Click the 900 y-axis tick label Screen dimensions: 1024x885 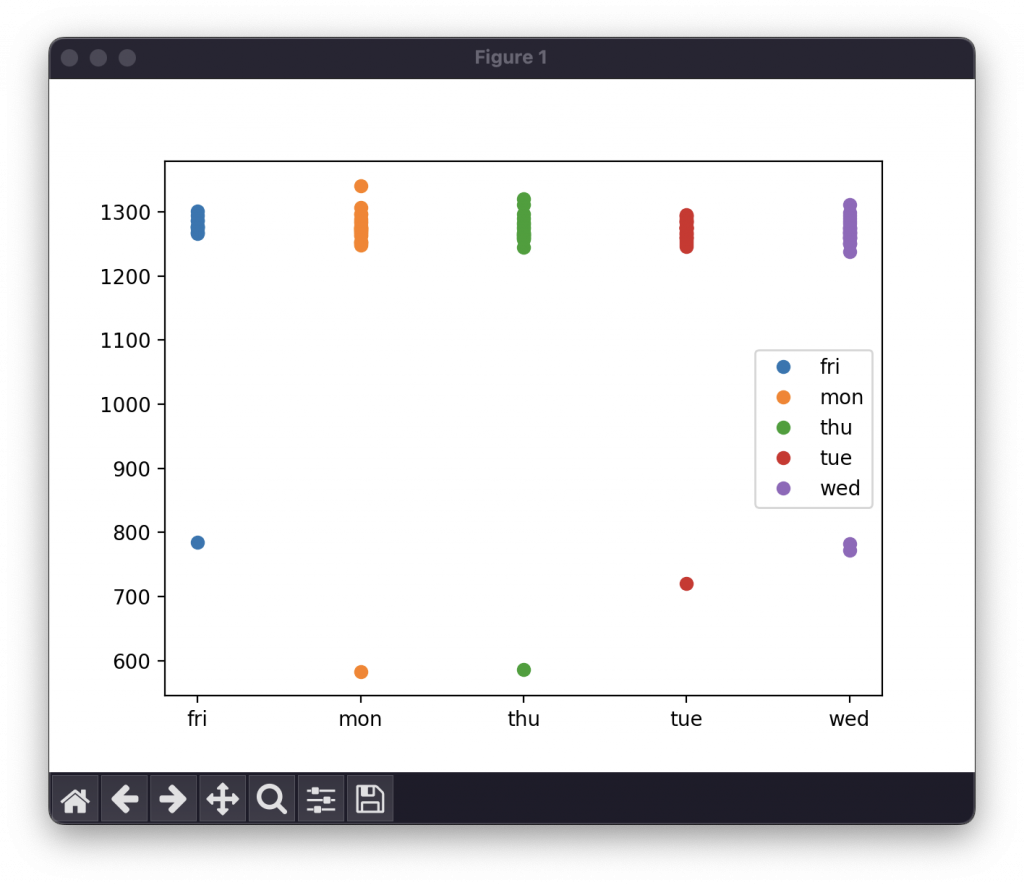131,469
